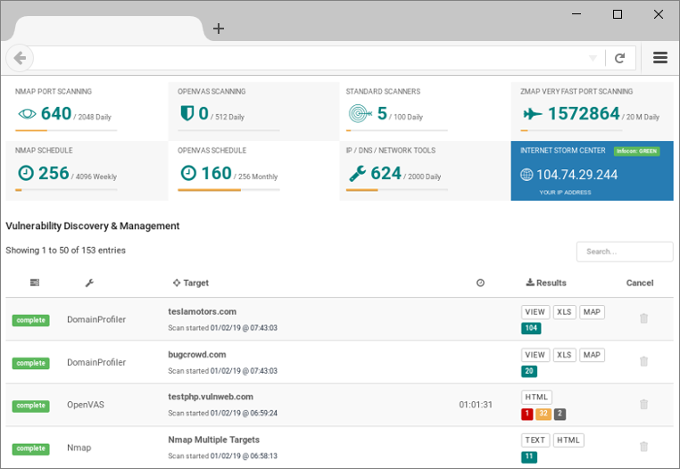Click the 104.74.29.244 IP address
The height and width of the screenshot is (469, 680).
point(577,175)
